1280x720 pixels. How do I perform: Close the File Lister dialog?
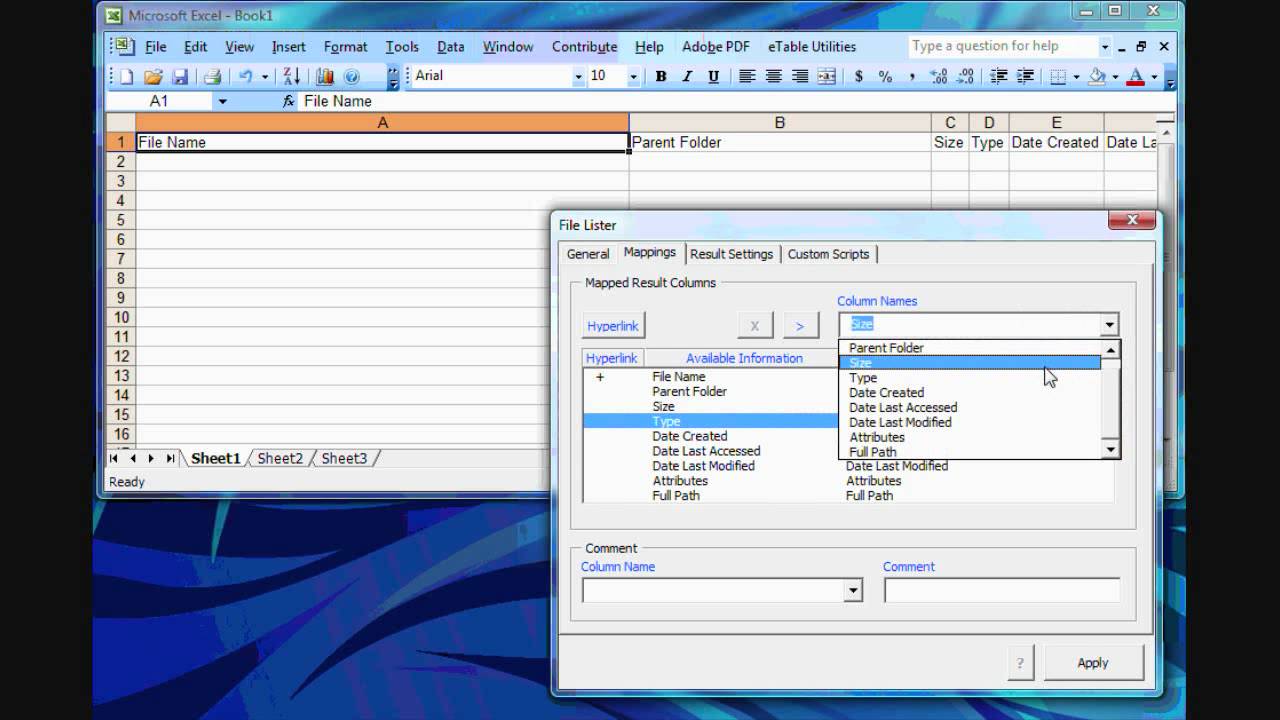pos(1132,220)
